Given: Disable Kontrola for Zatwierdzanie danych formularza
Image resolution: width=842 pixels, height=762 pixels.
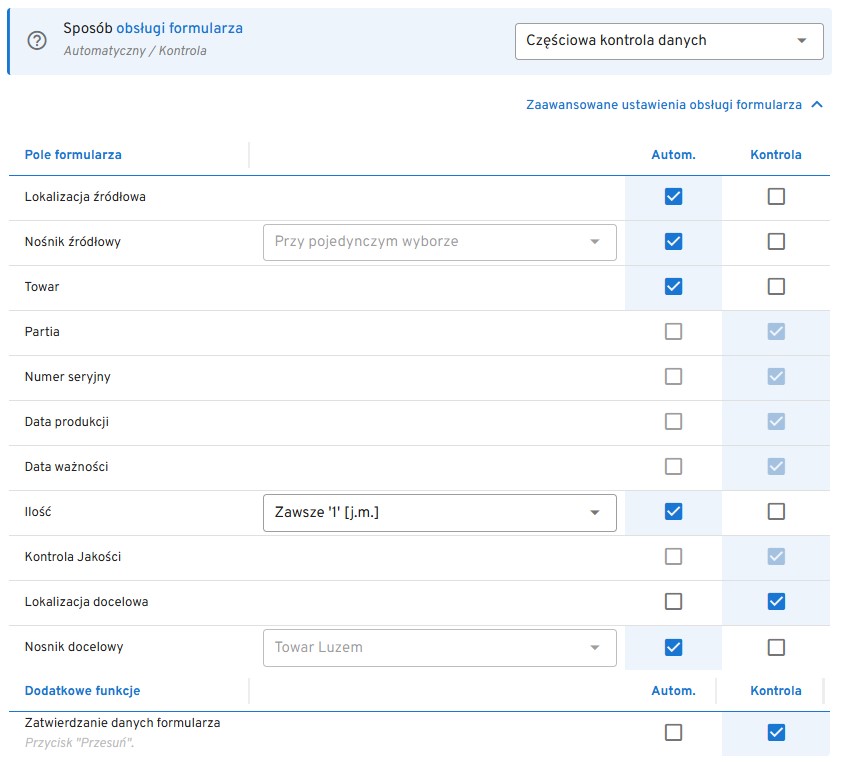Looking at the screenshot, I should click(x=776, y=733).
